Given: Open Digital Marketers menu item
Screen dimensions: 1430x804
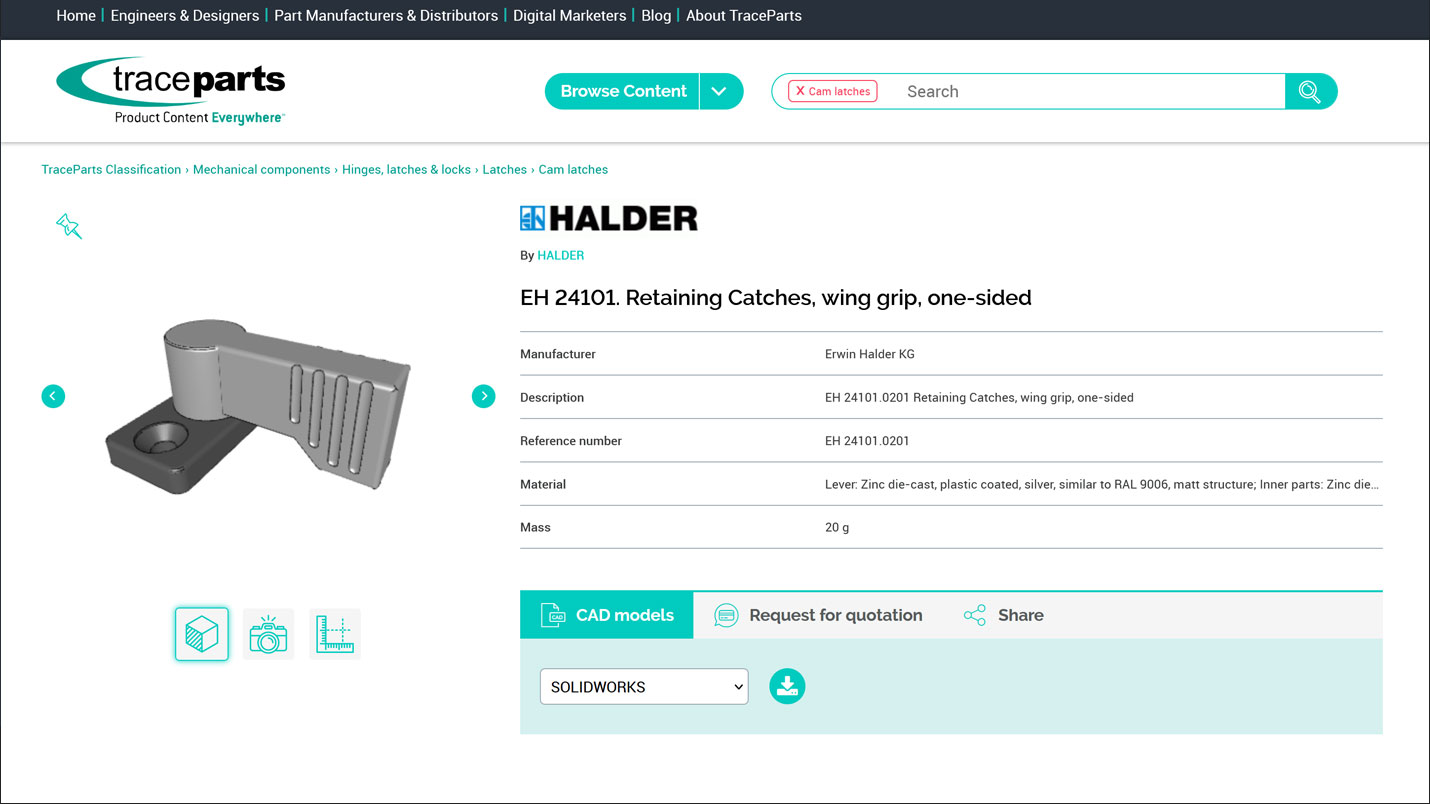Looking at the screenshot, I should 570,16.
